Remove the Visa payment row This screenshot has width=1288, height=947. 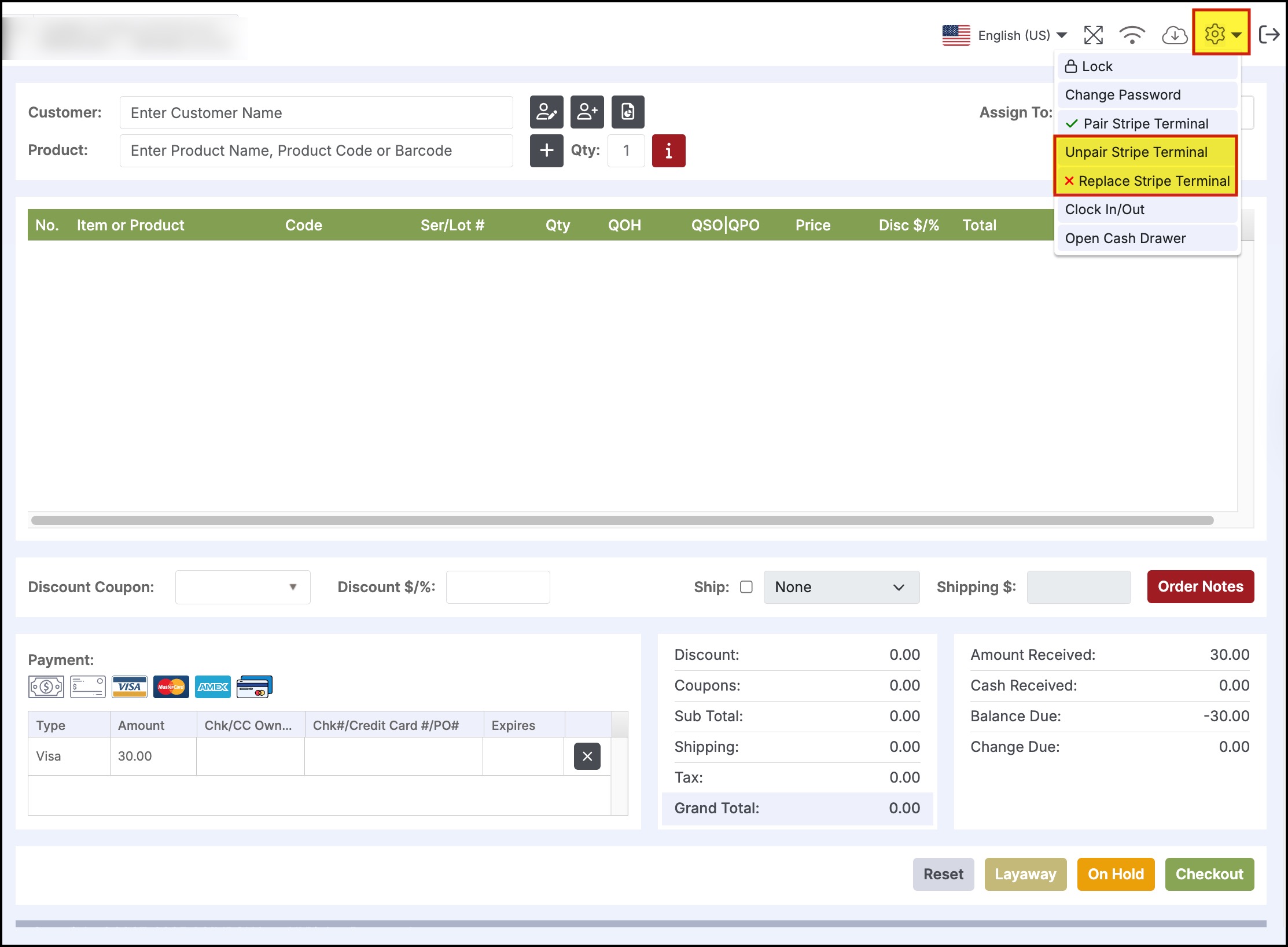click(587, 756)
